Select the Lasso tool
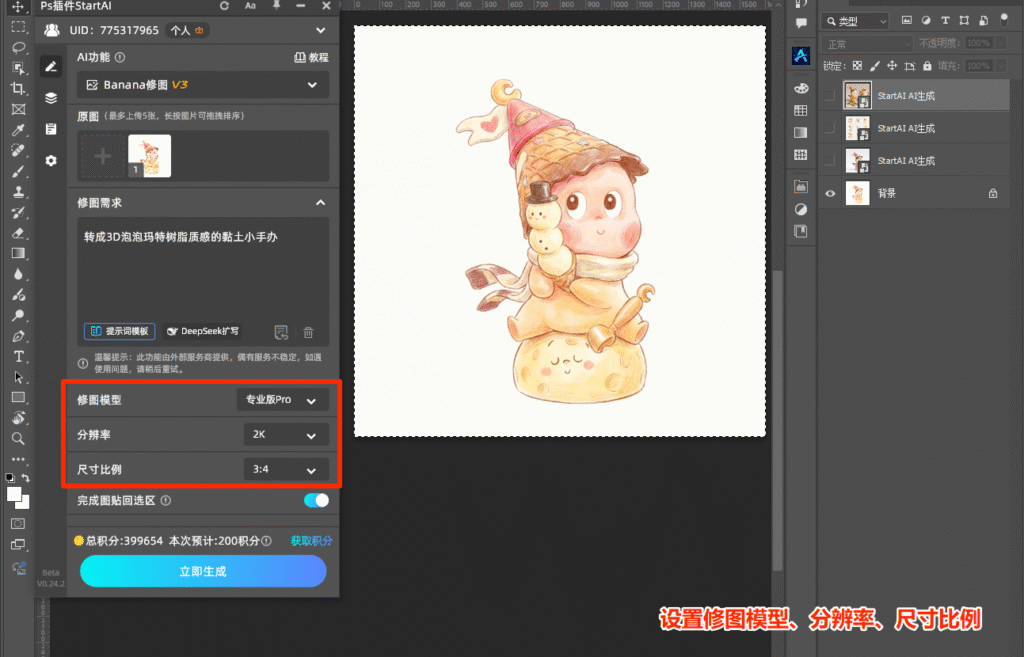1024x657 pixels. (18, 47)
